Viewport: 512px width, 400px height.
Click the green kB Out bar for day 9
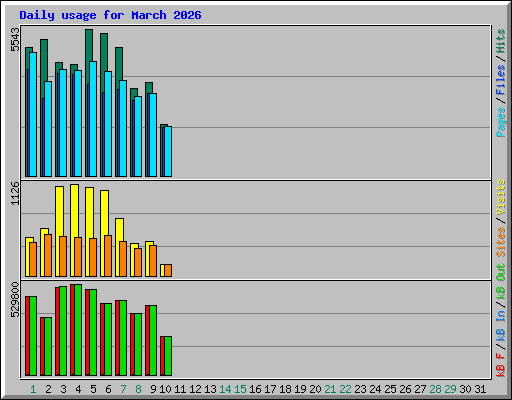point(153,341)
